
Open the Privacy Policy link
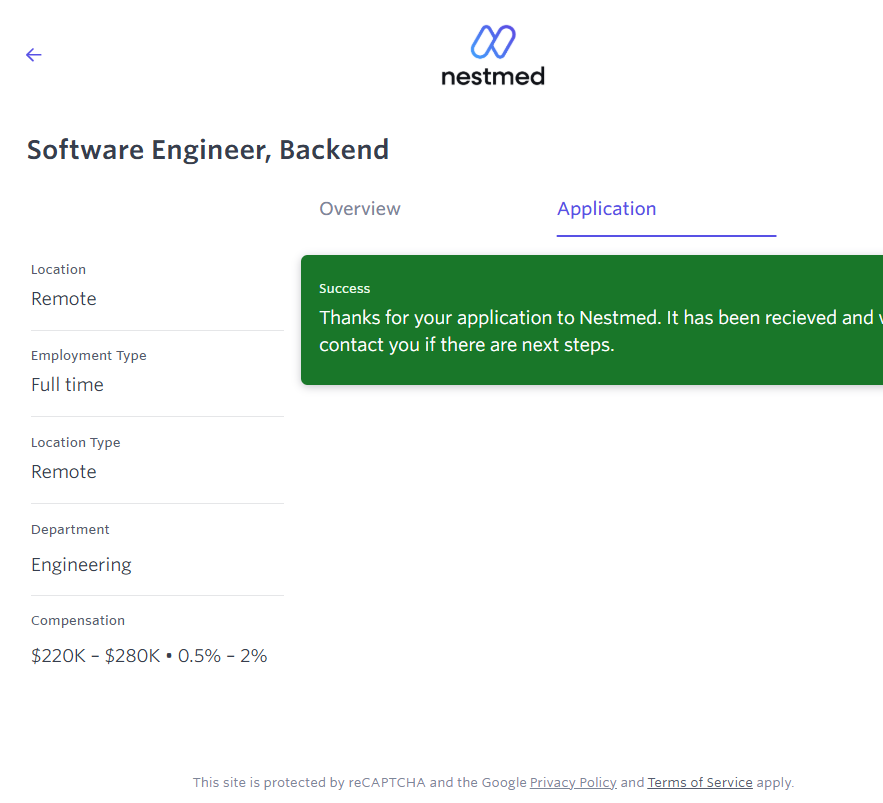pos(573,783)
